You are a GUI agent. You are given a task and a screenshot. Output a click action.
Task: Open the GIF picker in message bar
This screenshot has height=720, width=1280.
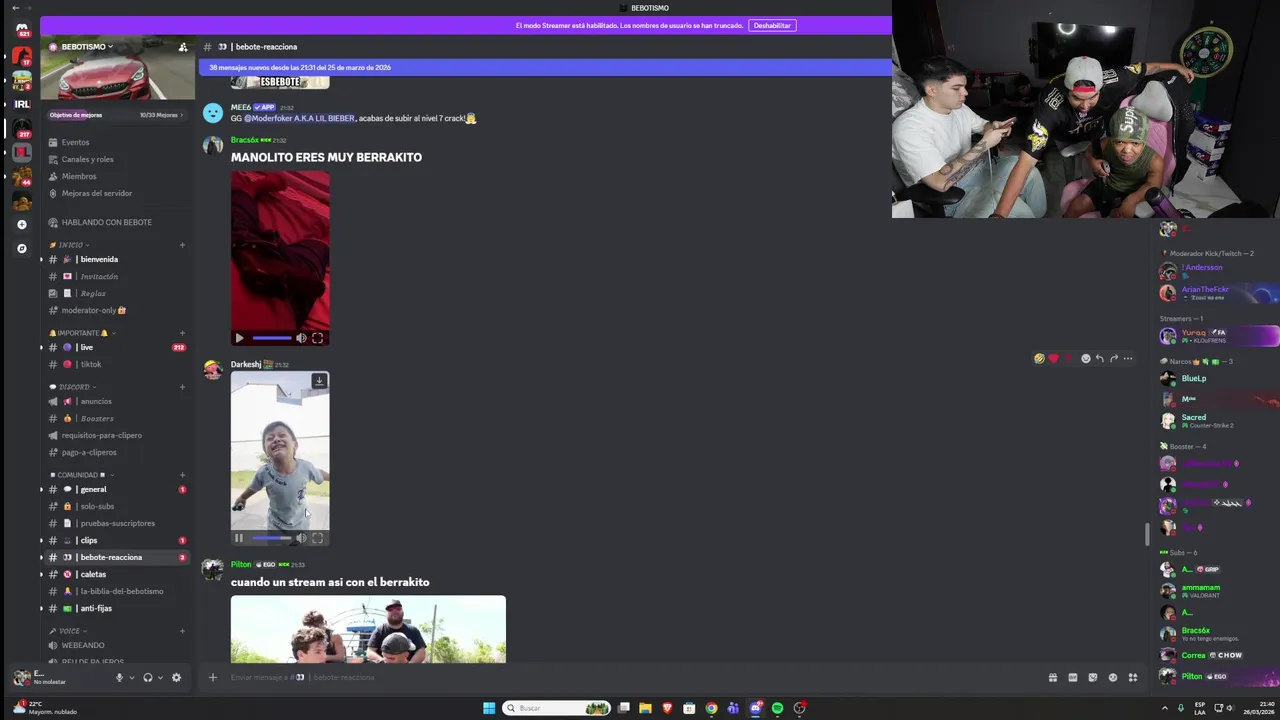[1073, 677]
